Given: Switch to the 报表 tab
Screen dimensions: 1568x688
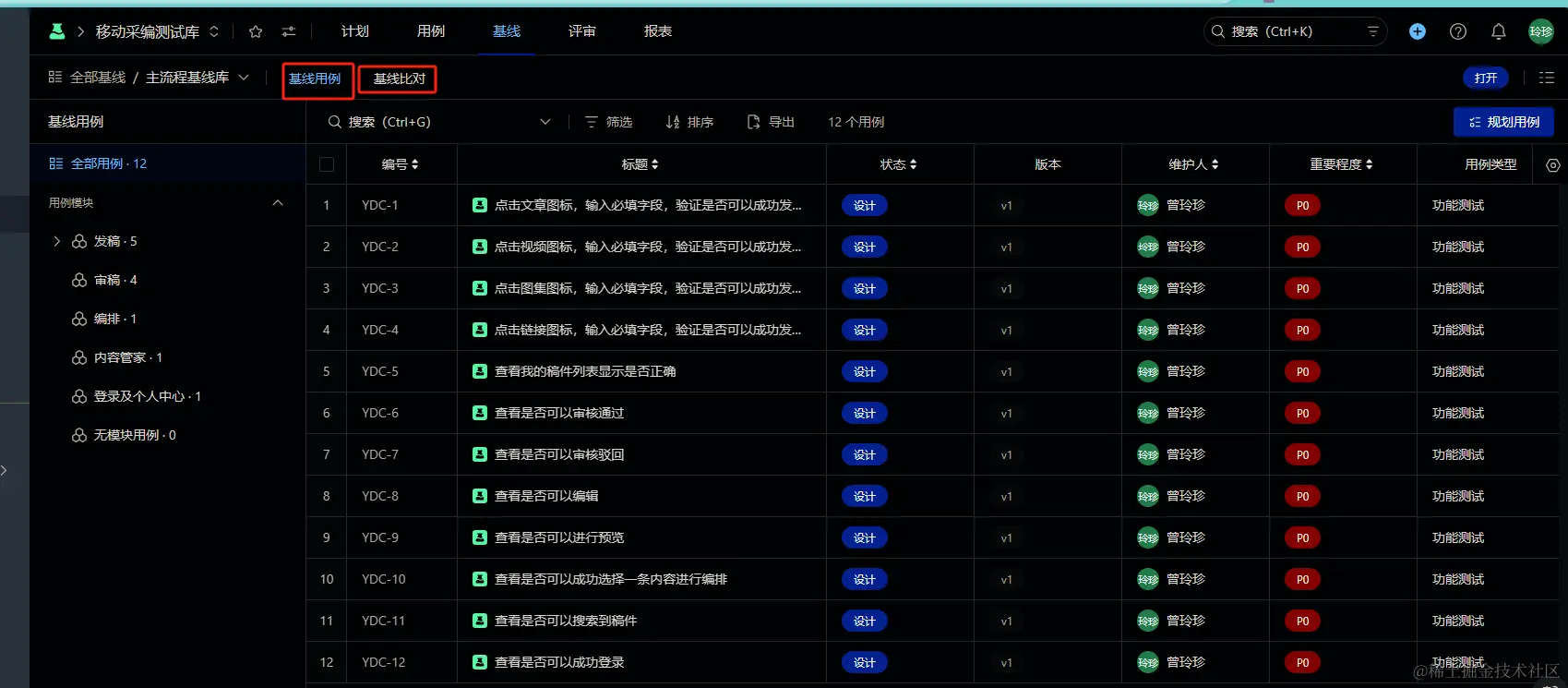Looking at the screenshot, I should (x=658, y=31).
